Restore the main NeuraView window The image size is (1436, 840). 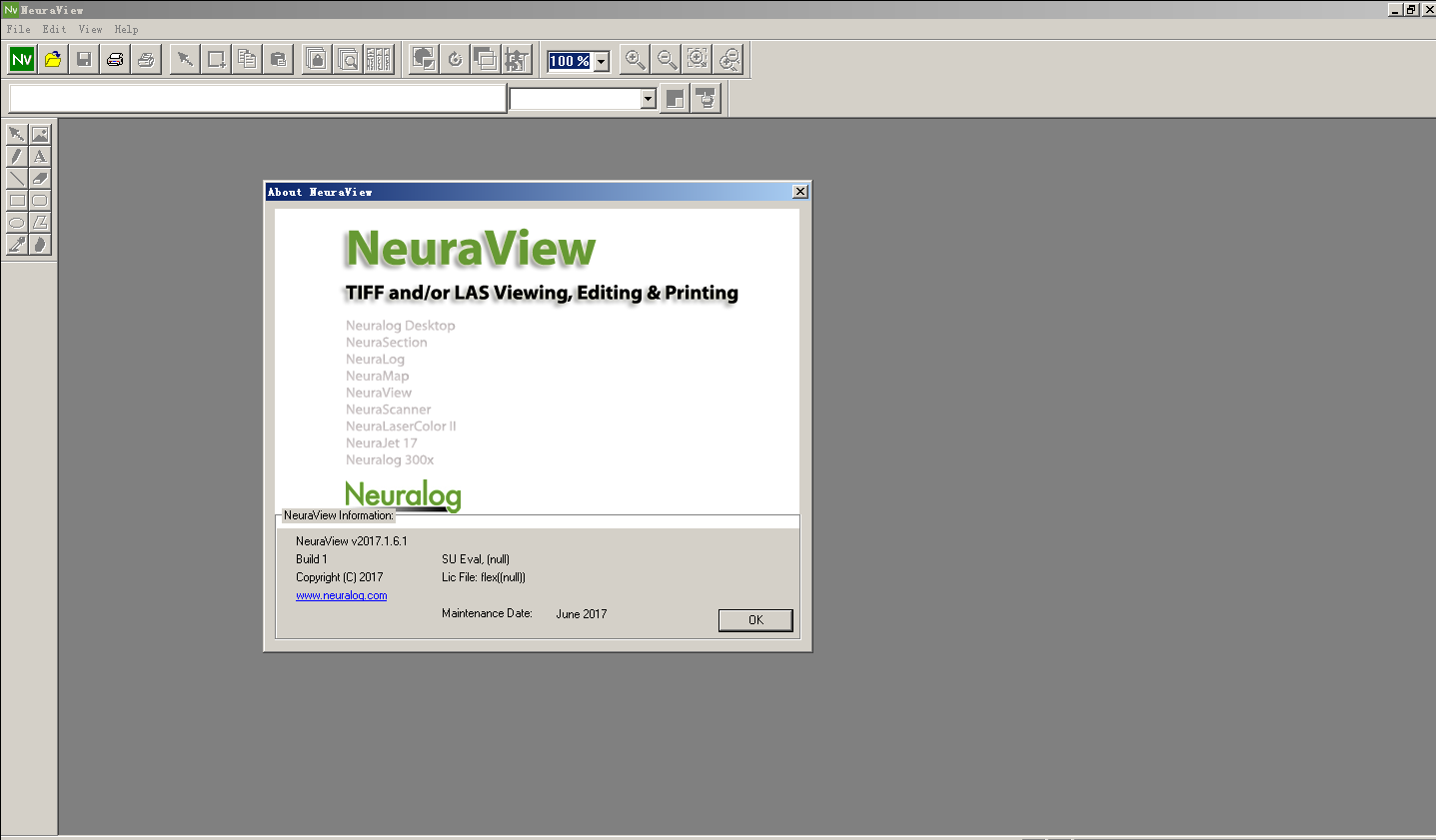[1411, 9]
